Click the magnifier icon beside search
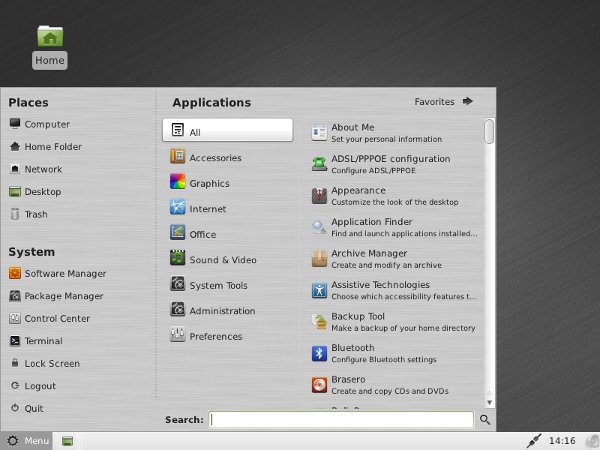The height and width of the screenshot is (450, 600). (x=485, y=420)
